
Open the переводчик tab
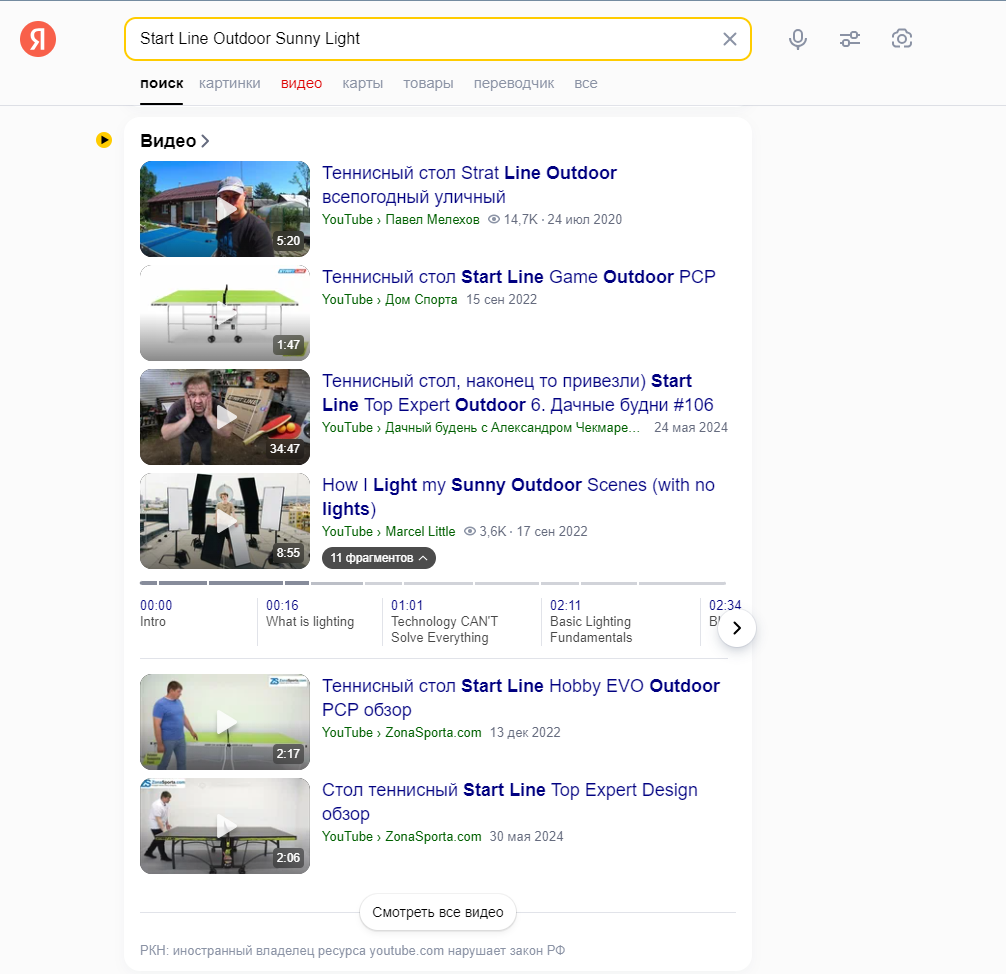pos(513,83)
